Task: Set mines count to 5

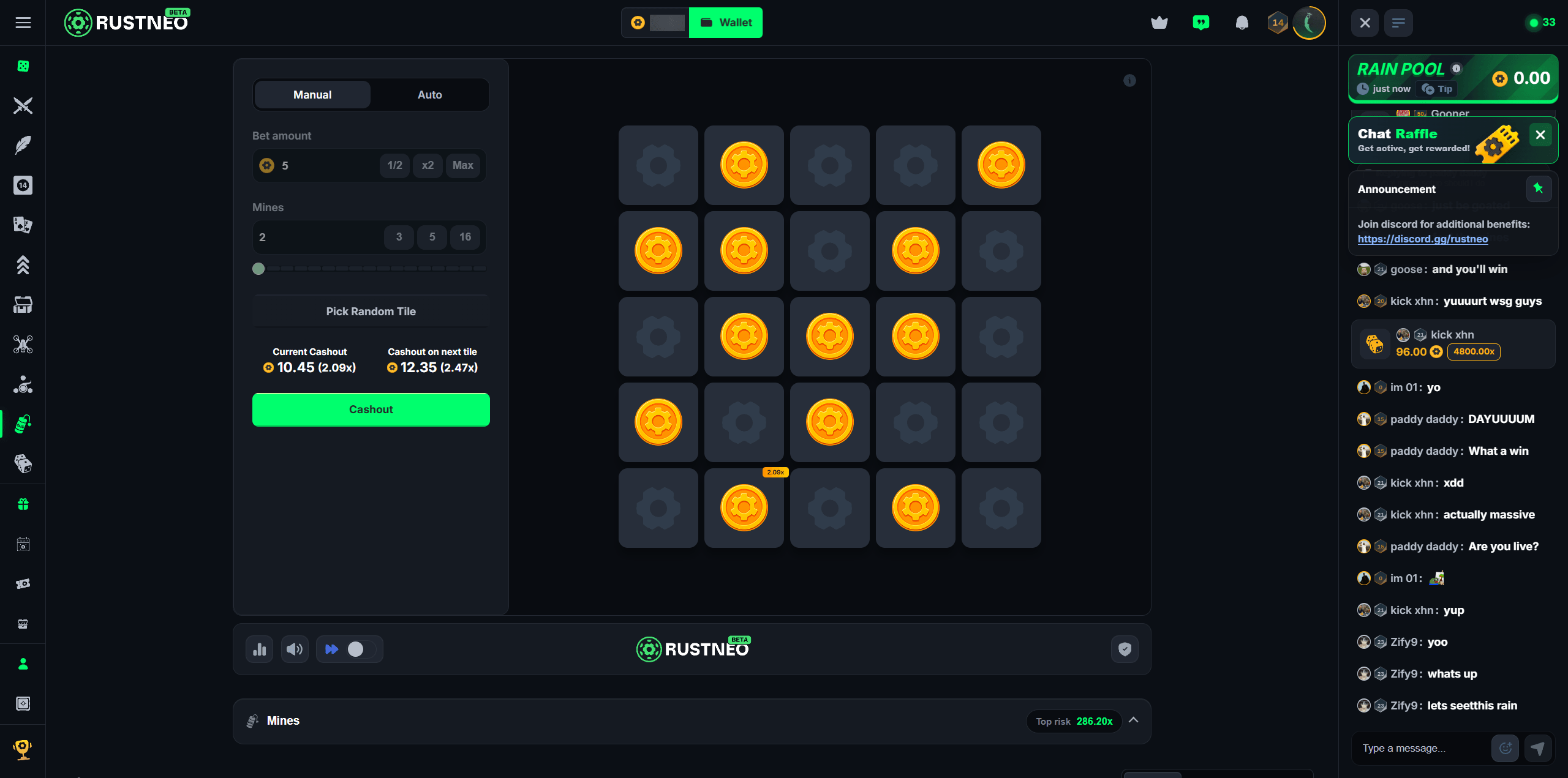Action: click(x=432, y=237)
